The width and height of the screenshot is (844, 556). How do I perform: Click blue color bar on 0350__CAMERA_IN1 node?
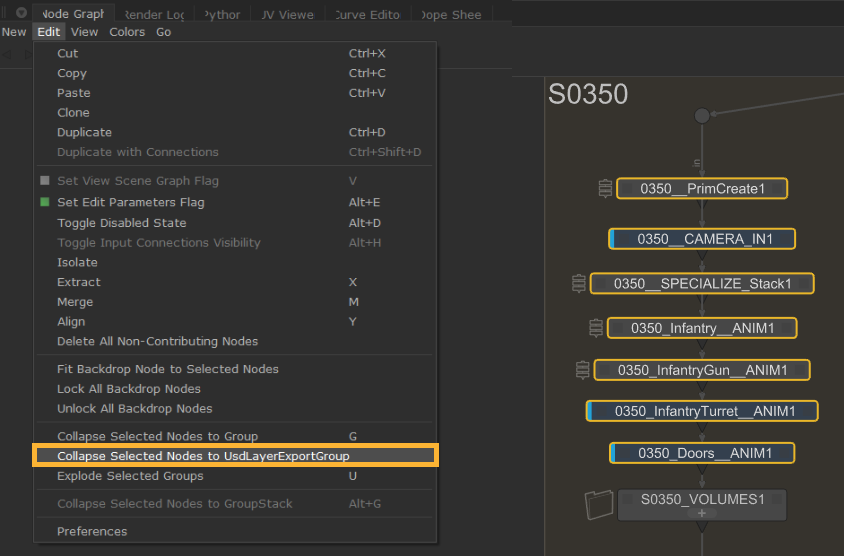[x=613, y=239]
